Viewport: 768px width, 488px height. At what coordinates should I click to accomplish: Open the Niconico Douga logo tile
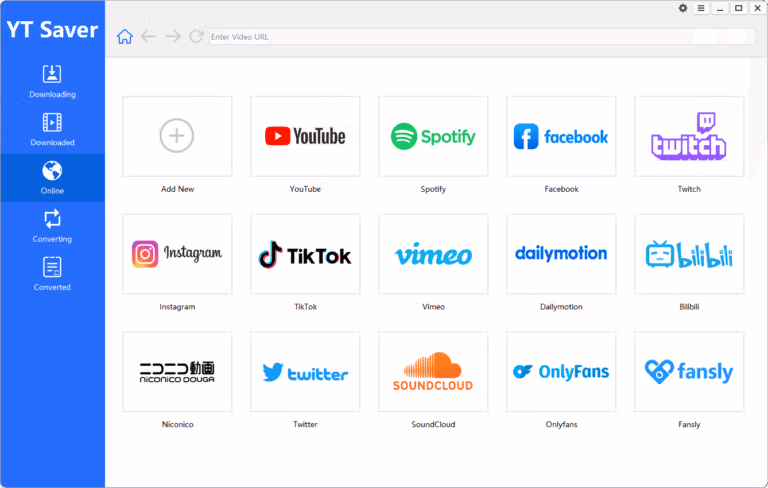177,371
